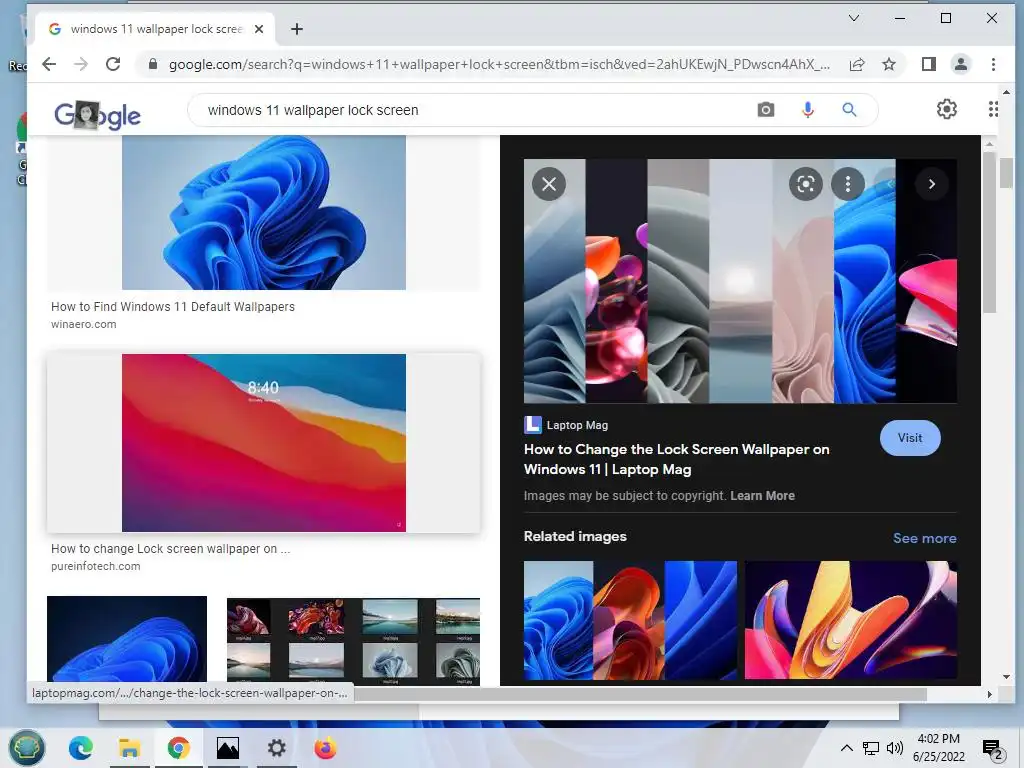This screenshot has height=768, width=1024.
Task: Open the colorful abstract related image thumbnail
Action: pyautogui.click(x=851, y=620)
